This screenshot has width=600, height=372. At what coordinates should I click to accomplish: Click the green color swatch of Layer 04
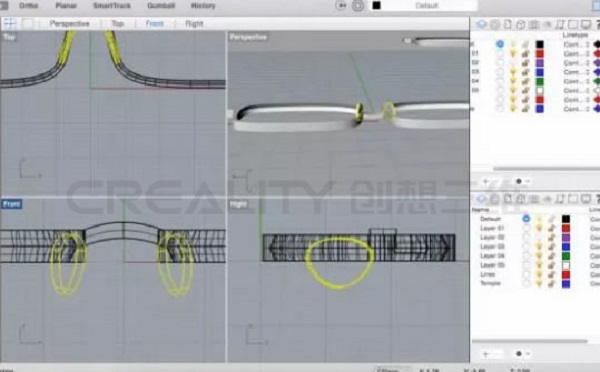tap(566, 256)
